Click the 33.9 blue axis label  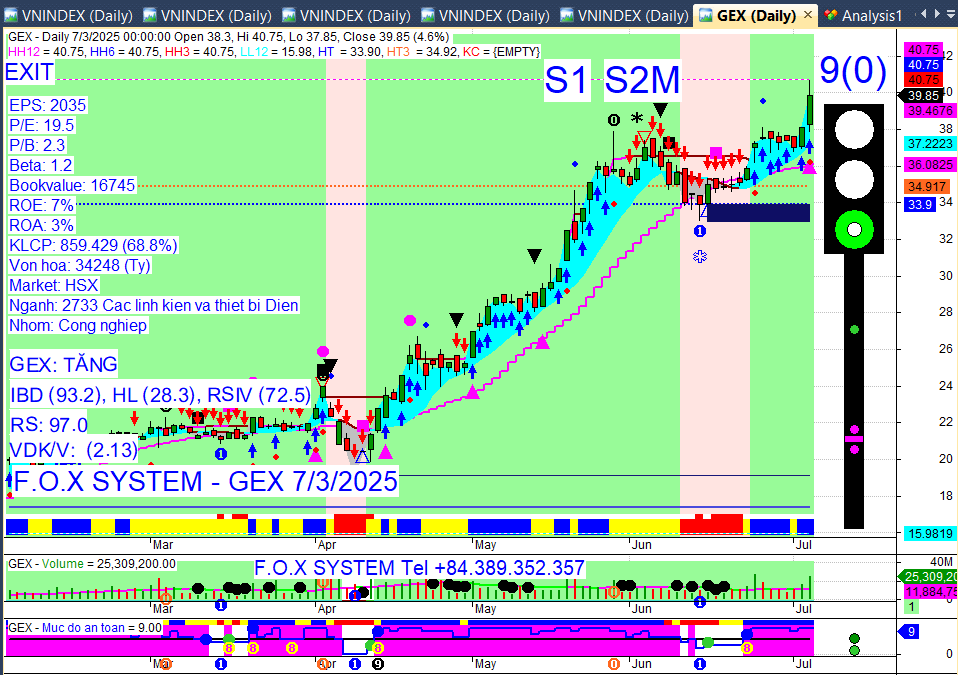pyautogui.click(x=920, y=205)
